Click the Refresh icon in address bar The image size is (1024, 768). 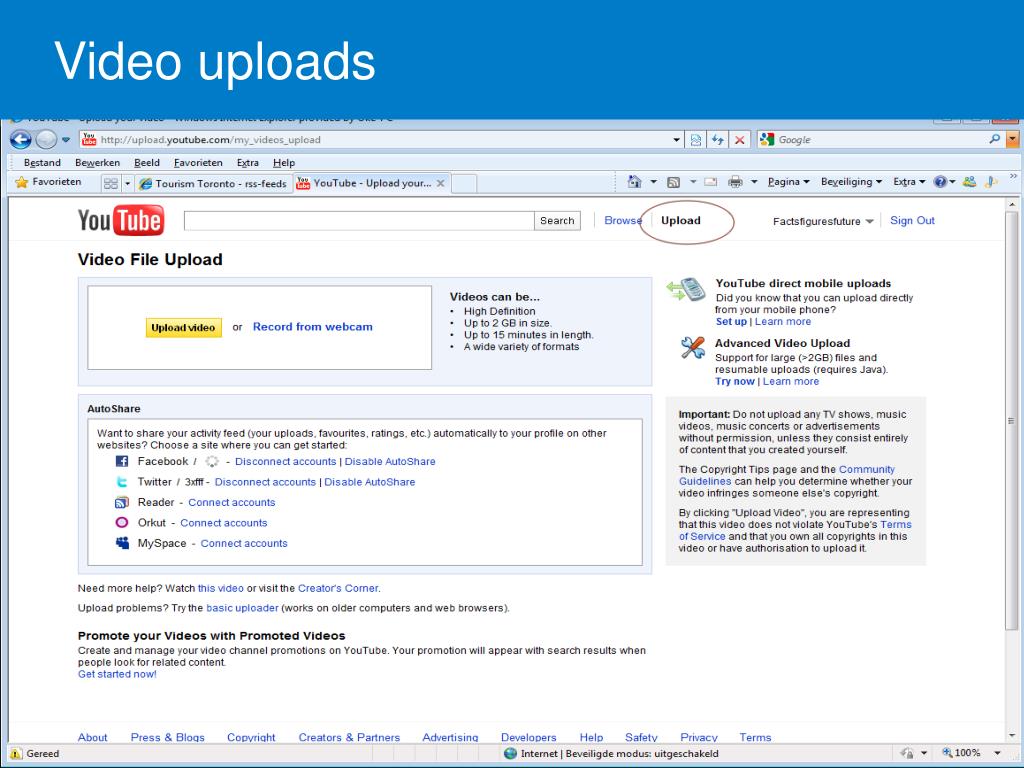(x=718, y=140)
